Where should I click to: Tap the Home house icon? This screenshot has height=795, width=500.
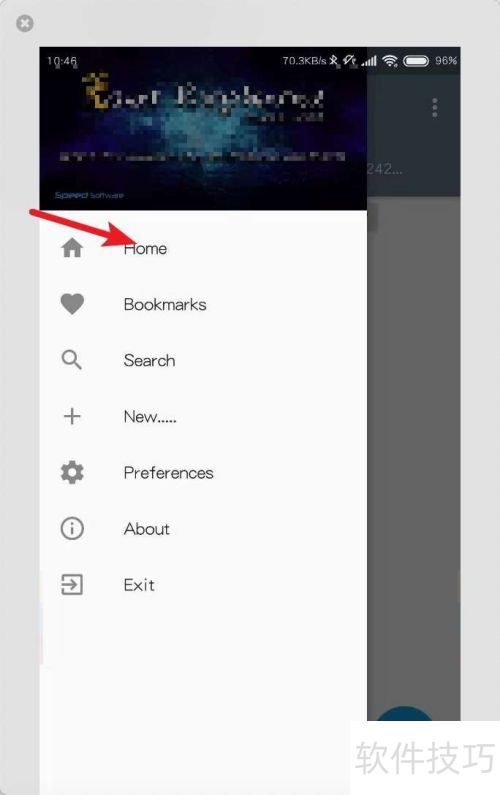[72, 248]
